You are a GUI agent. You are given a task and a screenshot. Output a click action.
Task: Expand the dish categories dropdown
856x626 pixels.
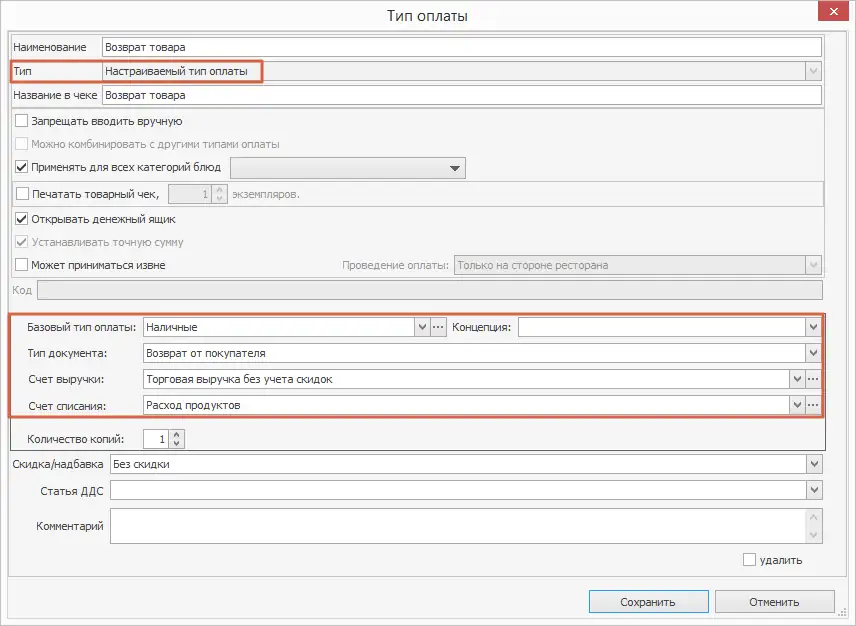(x=454, y=168)
